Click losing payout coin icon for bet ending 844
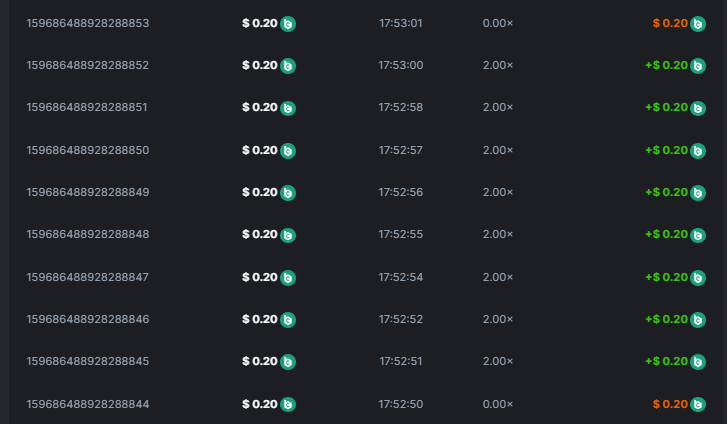 point(698,404)
